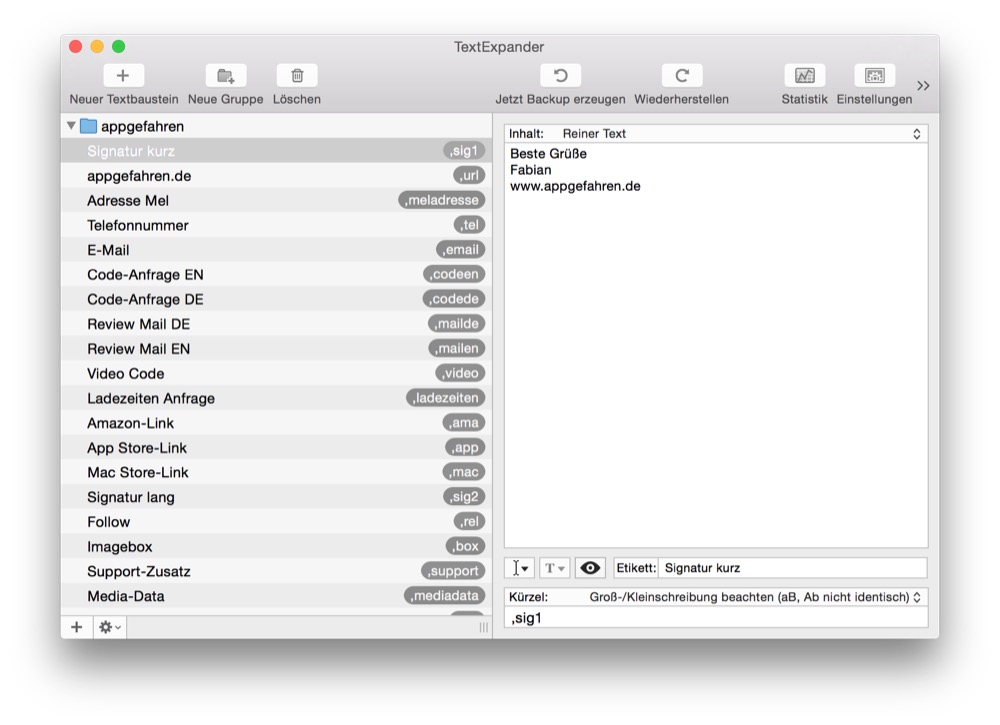Screen dimensions: 1000x725
Task: Show hidden toolbar items via double chevron
Action: coord(923,86)
